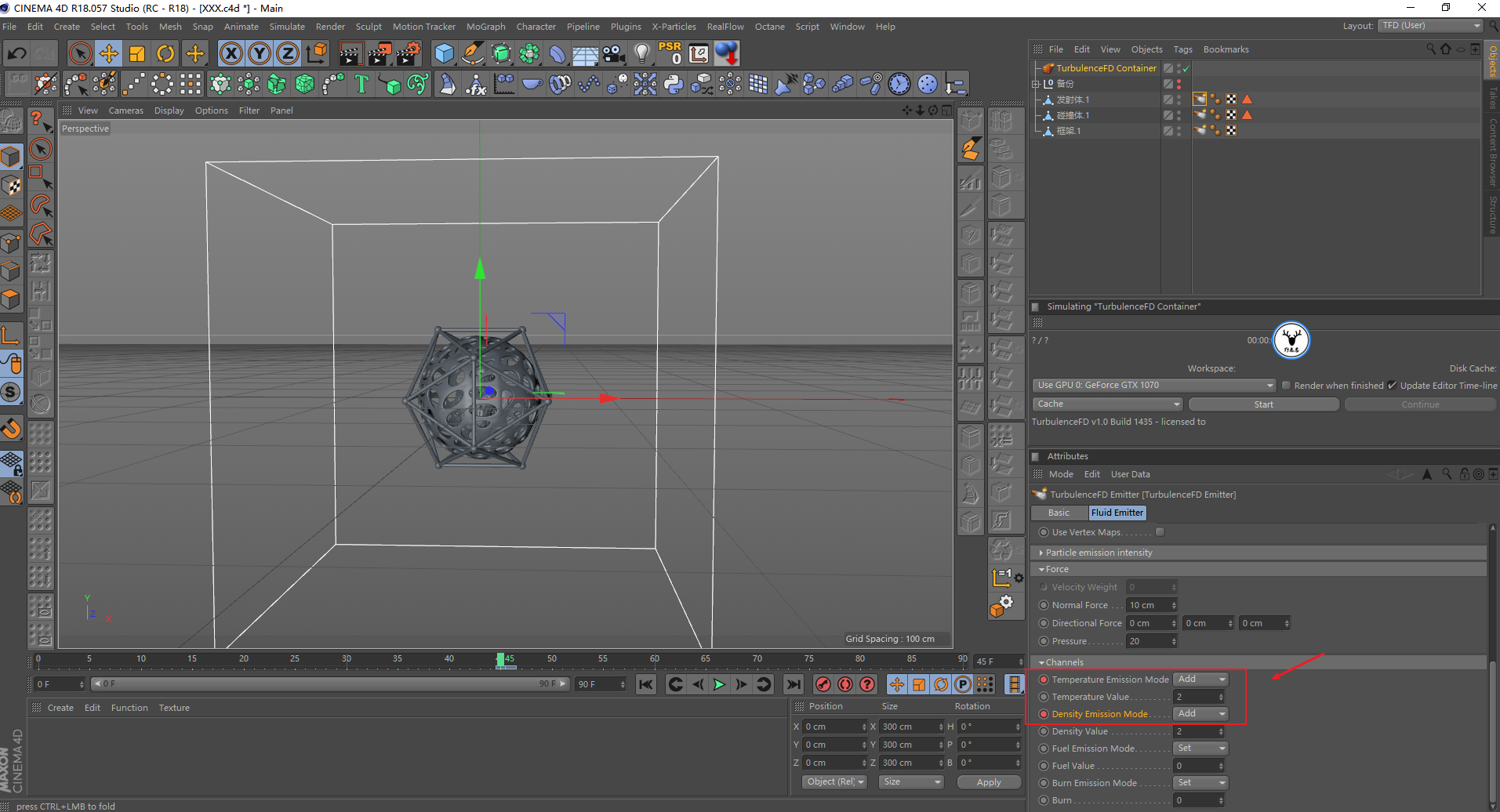
Task: Enable Render when finished checkbox
Action: tap(1286, 386)
